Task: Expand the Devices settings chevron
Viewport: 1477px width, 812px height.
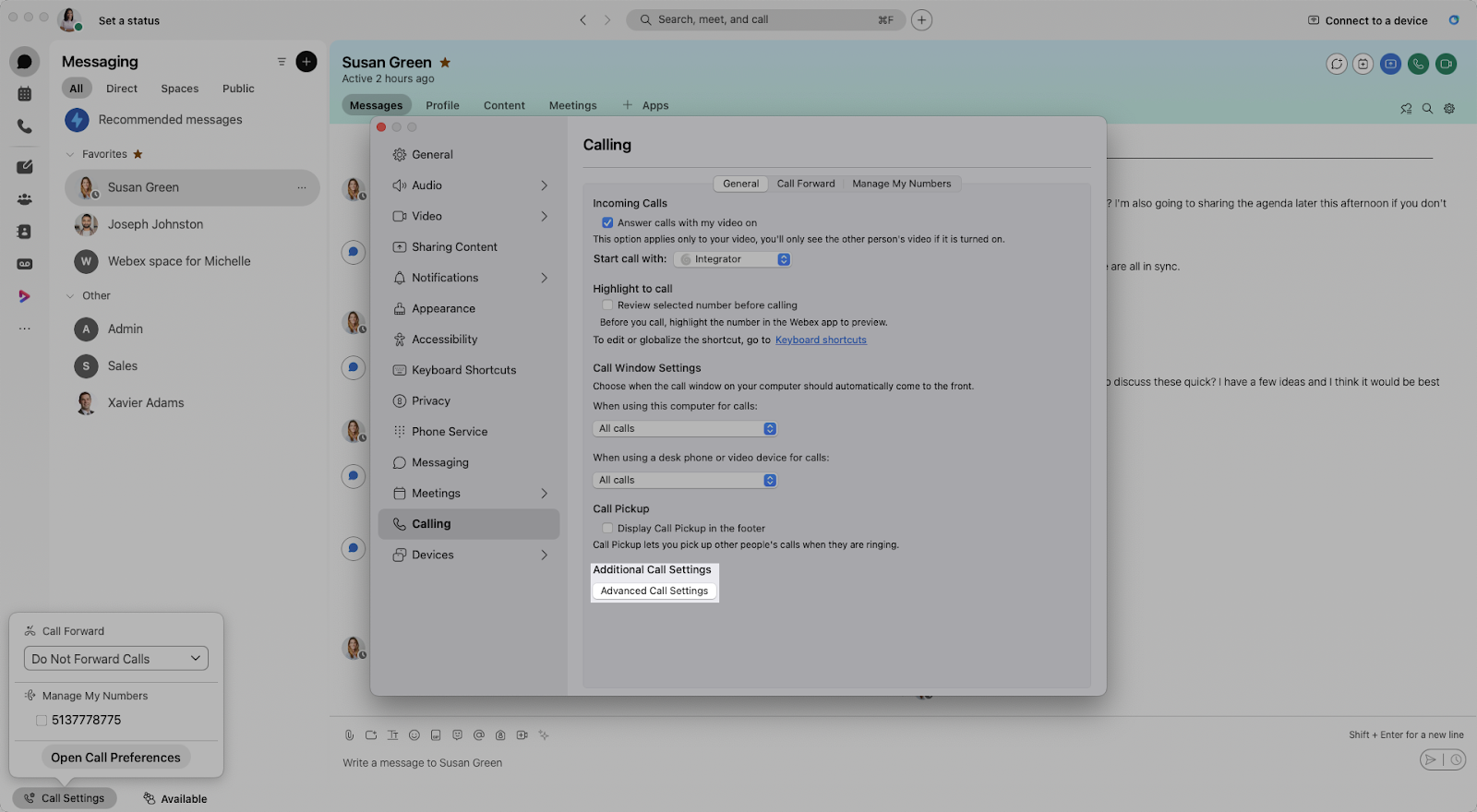Action: [545, 555]
